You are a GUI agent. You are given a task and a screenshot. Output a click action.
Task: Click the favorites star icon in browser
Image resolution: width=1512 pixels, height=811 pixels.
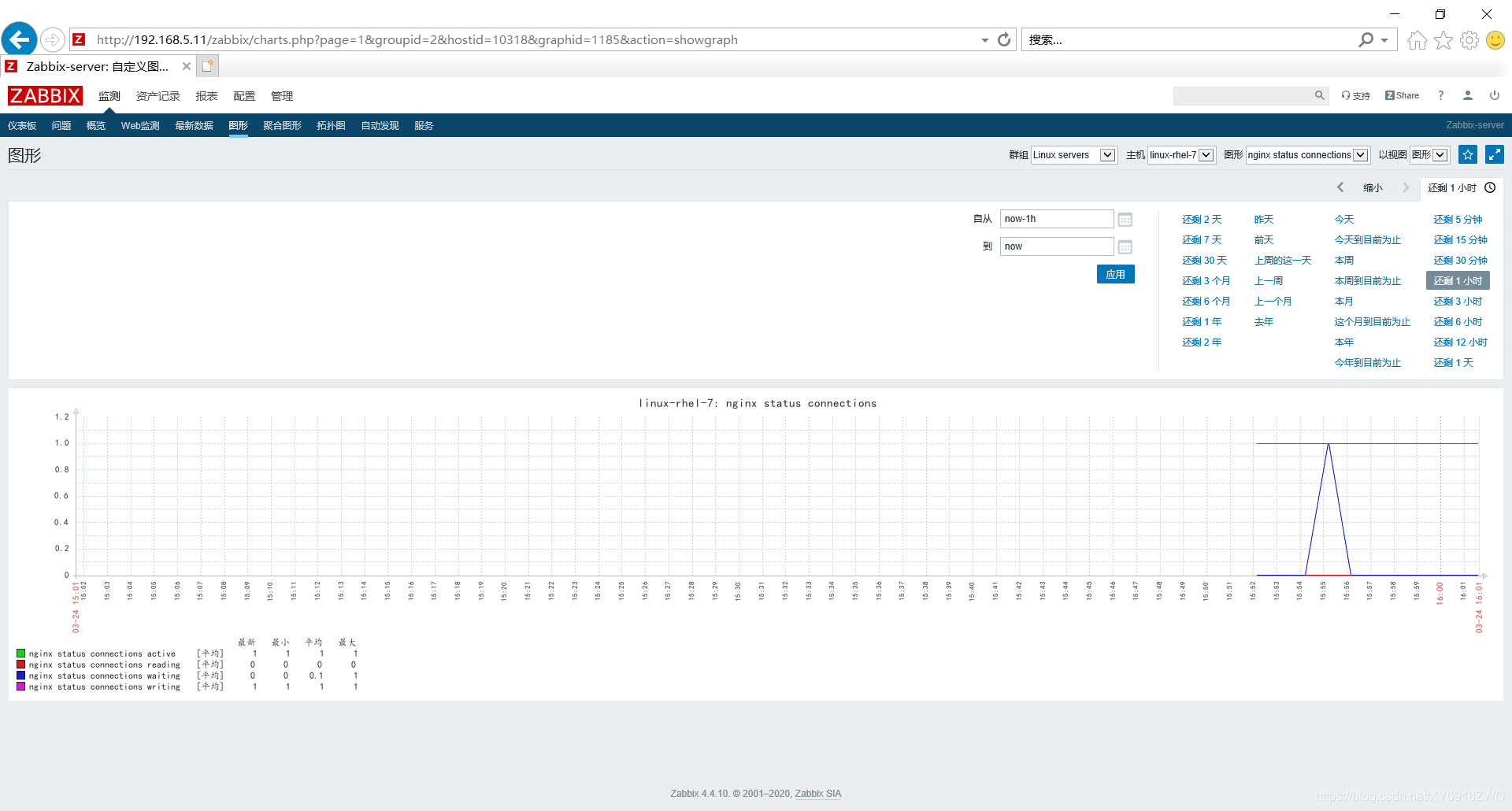click(1443, 40)
